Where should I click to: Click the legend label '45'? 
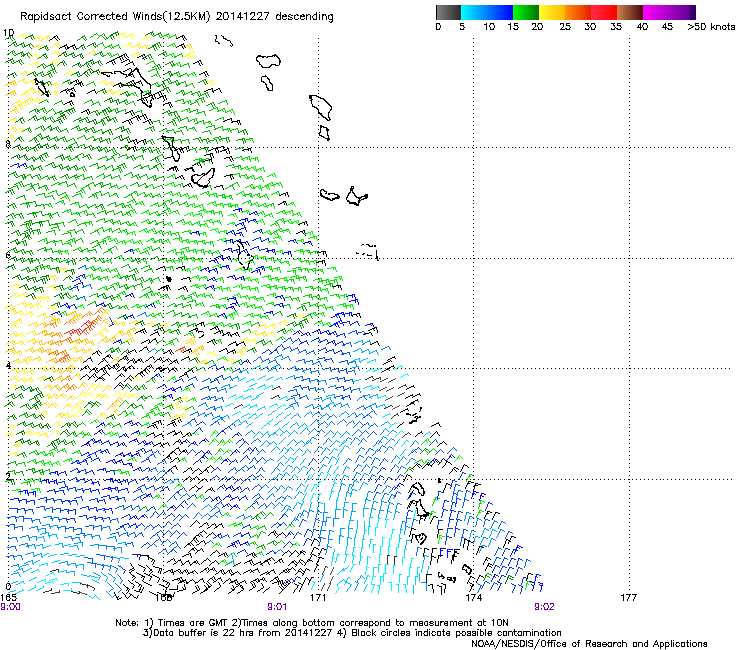(x=667, y=27)
